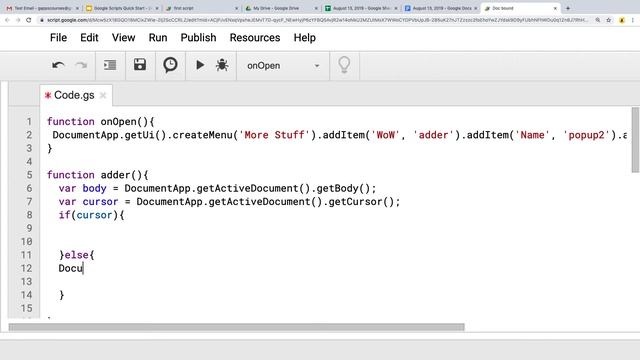
Task: Open the onOpen function selector dropdown
Action: 283,66
